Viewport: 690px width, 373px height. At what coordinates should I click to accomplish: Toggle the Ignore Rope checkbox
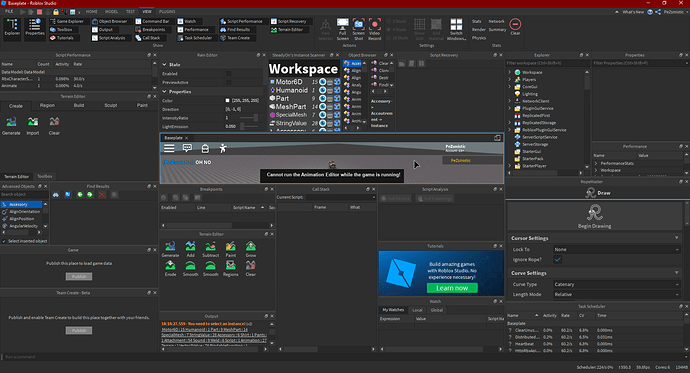pyautogui.click(x=558, y=260)
